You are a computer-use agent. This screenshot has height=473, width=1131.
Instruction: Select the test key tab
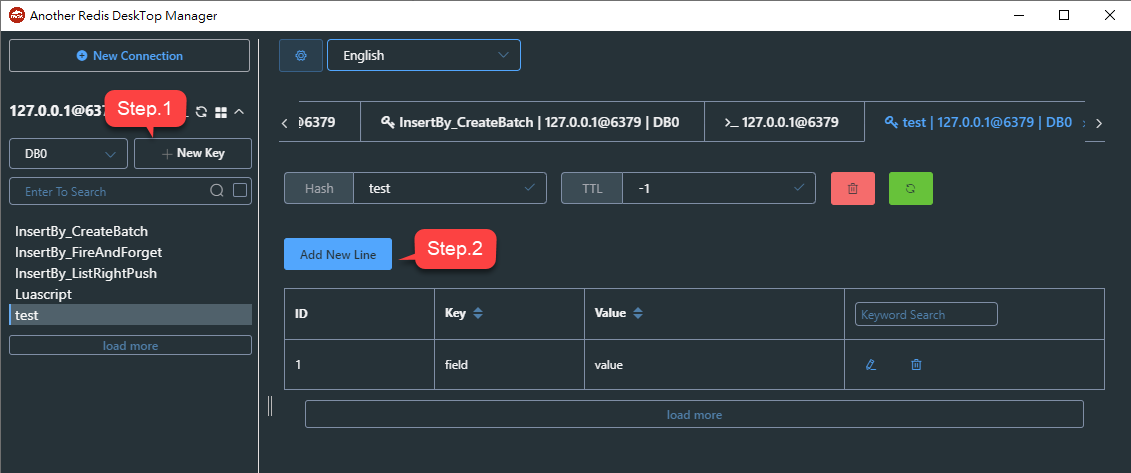point(977,122)
